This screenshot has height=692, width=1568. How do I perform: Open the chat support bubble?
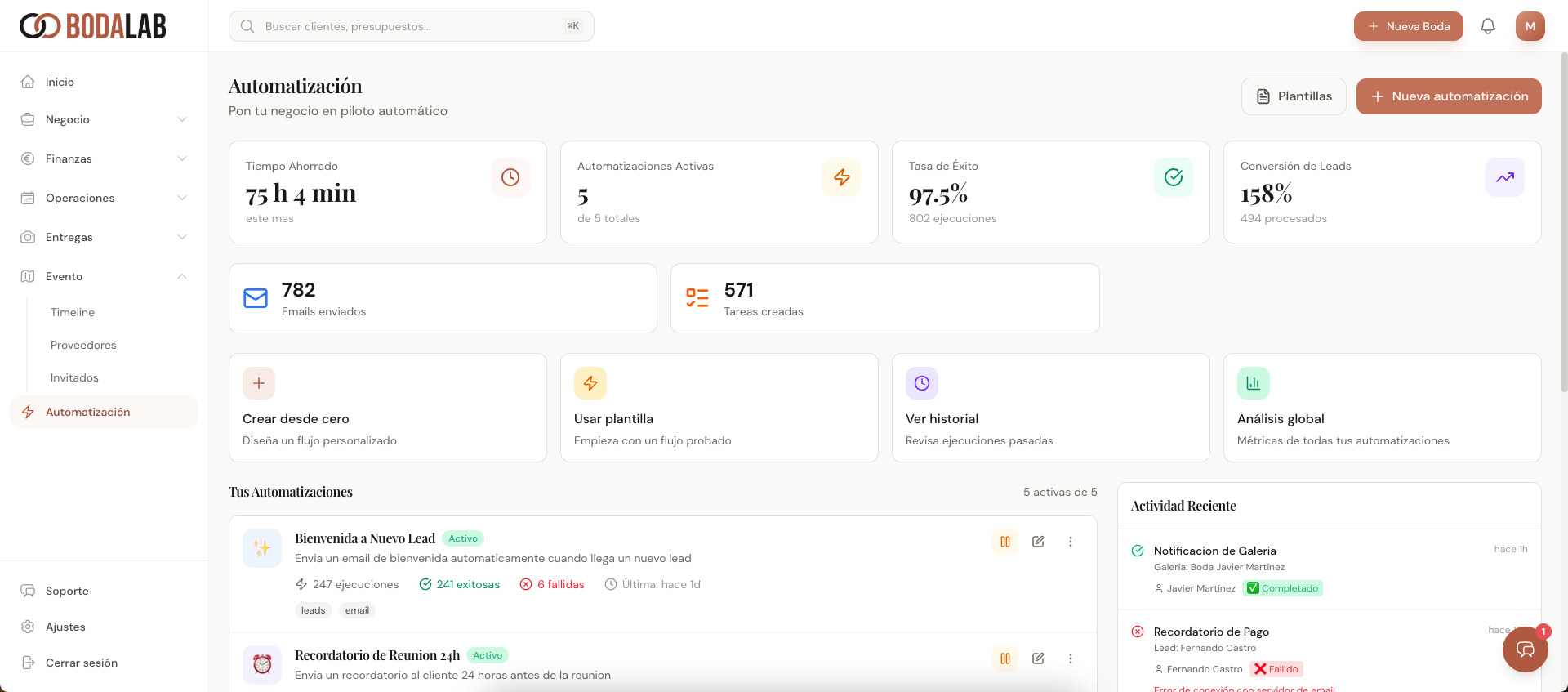[1525, 650]
